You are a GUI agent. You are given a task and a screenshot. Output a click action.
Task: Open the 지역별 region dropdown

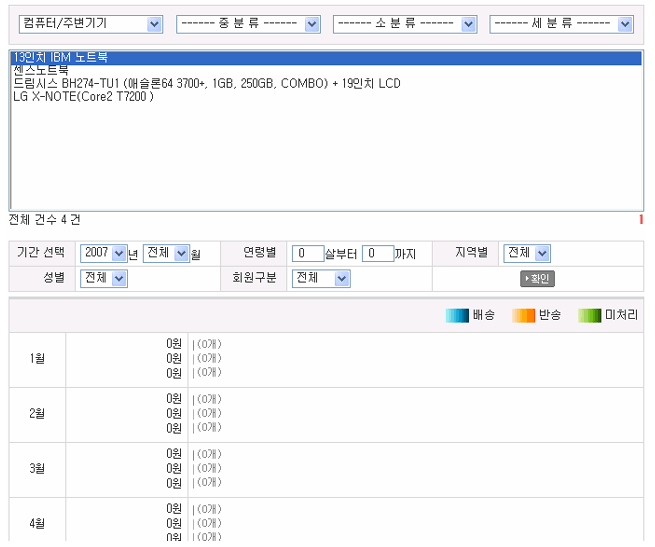pos(527,254)
